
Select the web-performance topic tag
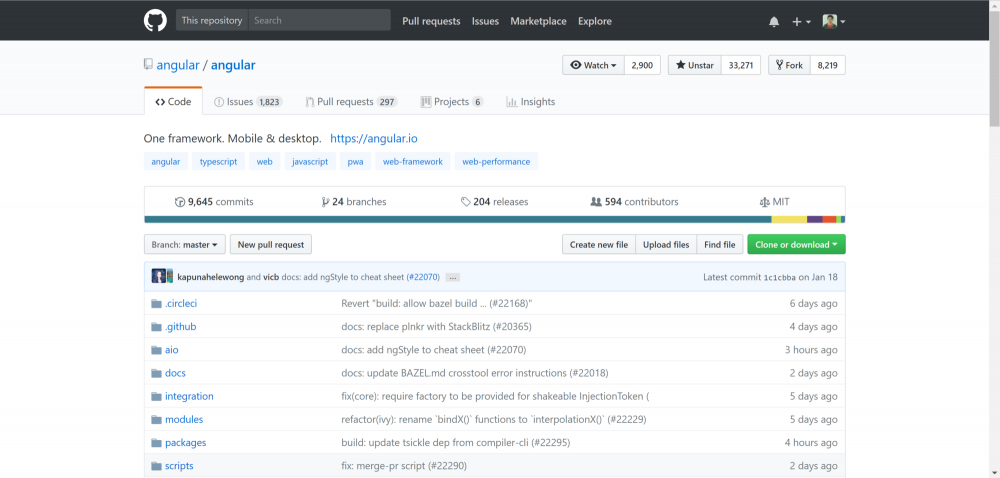point(496,162)
